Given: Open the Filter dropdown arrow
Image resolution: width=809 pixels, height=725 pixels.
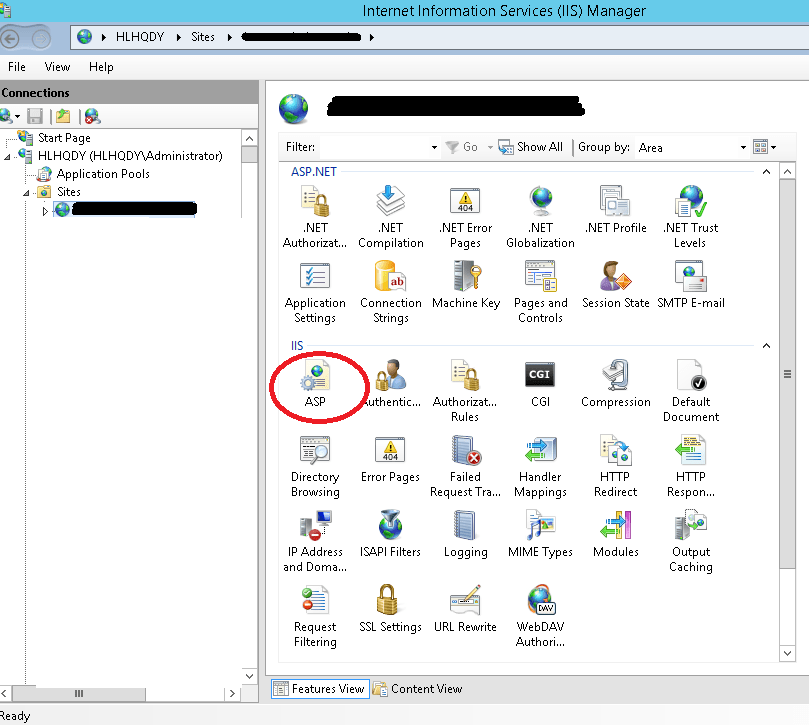Looking at the screenshot, I should click(433, 146).
